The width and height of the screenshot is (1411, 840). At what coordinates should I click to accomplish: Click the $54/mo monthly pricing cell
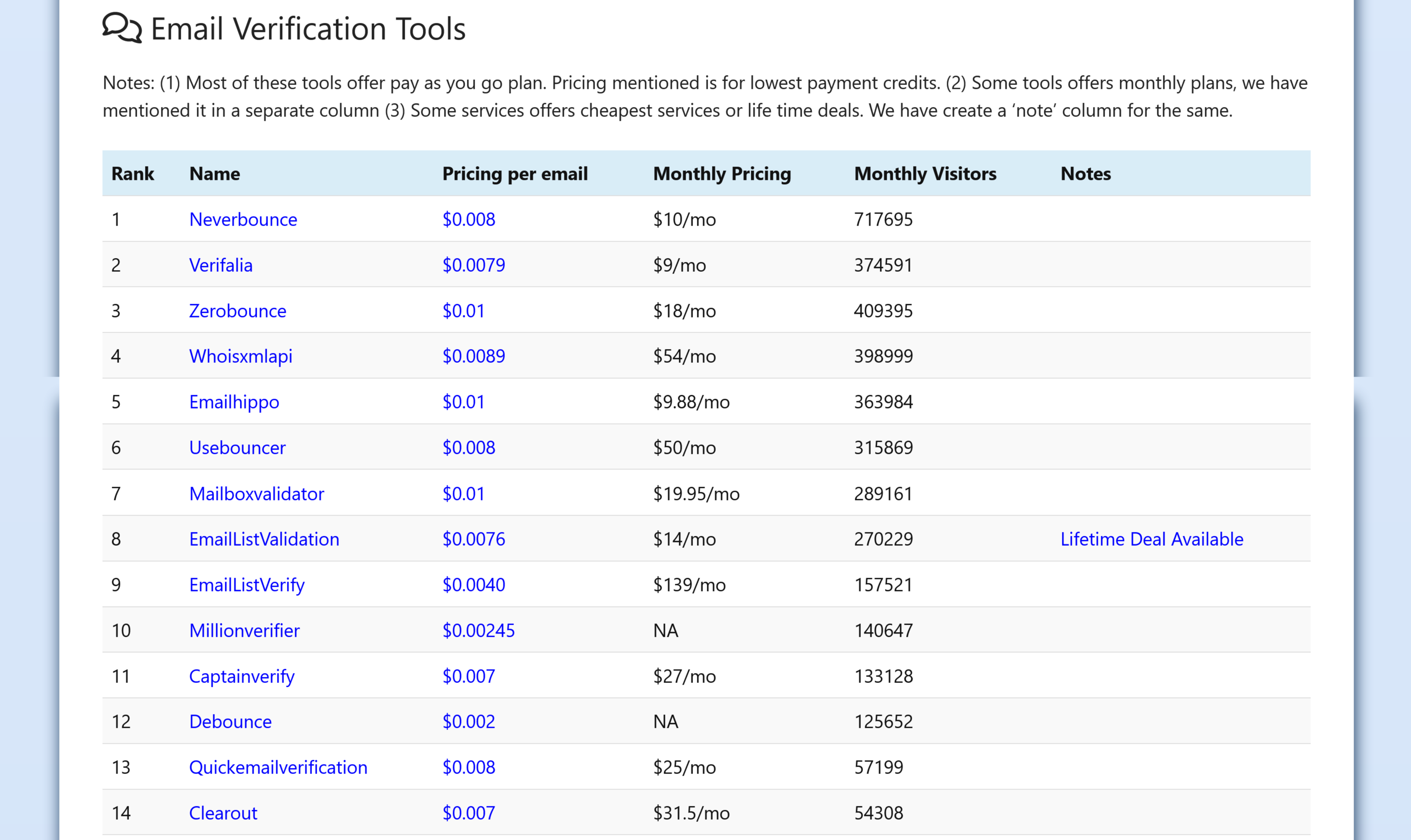coord(684,356)
